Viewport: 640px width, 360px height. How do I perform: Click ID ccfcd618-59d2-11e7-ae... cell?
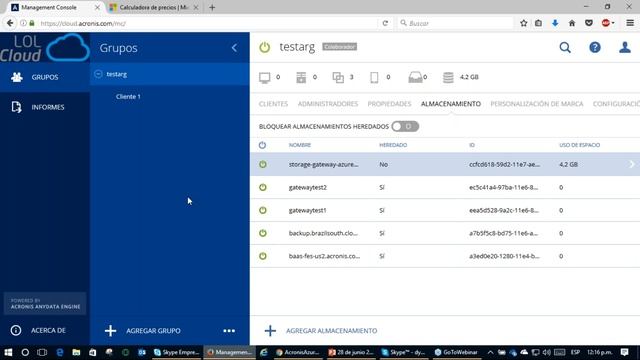click(x=504, y=164)
